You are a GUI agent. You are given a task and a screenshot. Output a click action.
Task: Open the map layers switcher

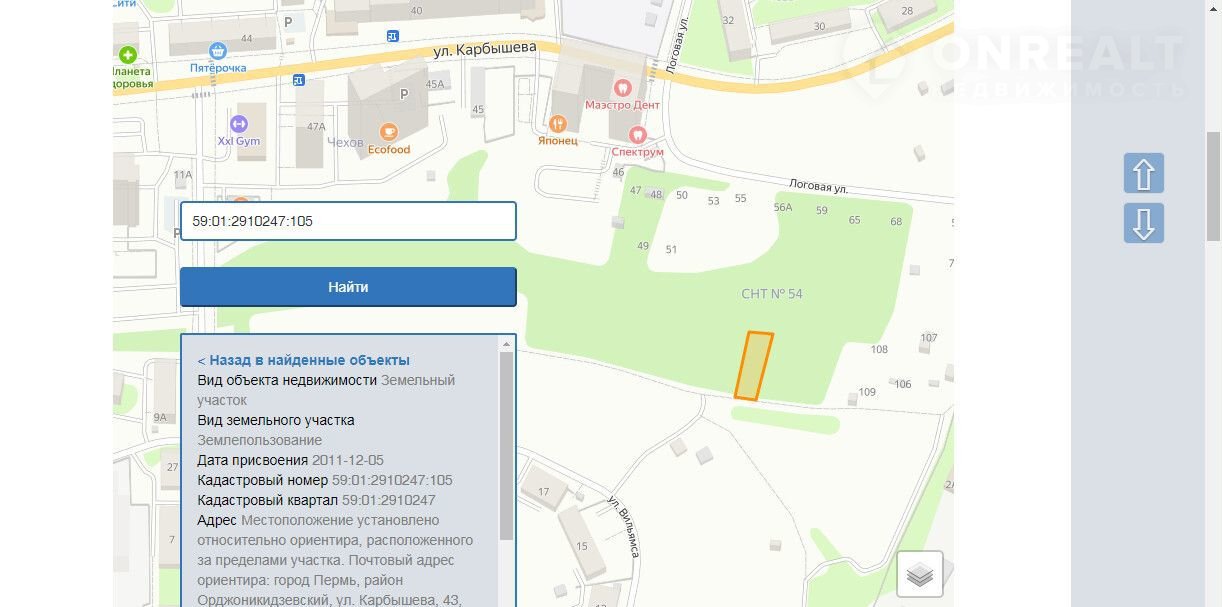[x=919, y=574]
